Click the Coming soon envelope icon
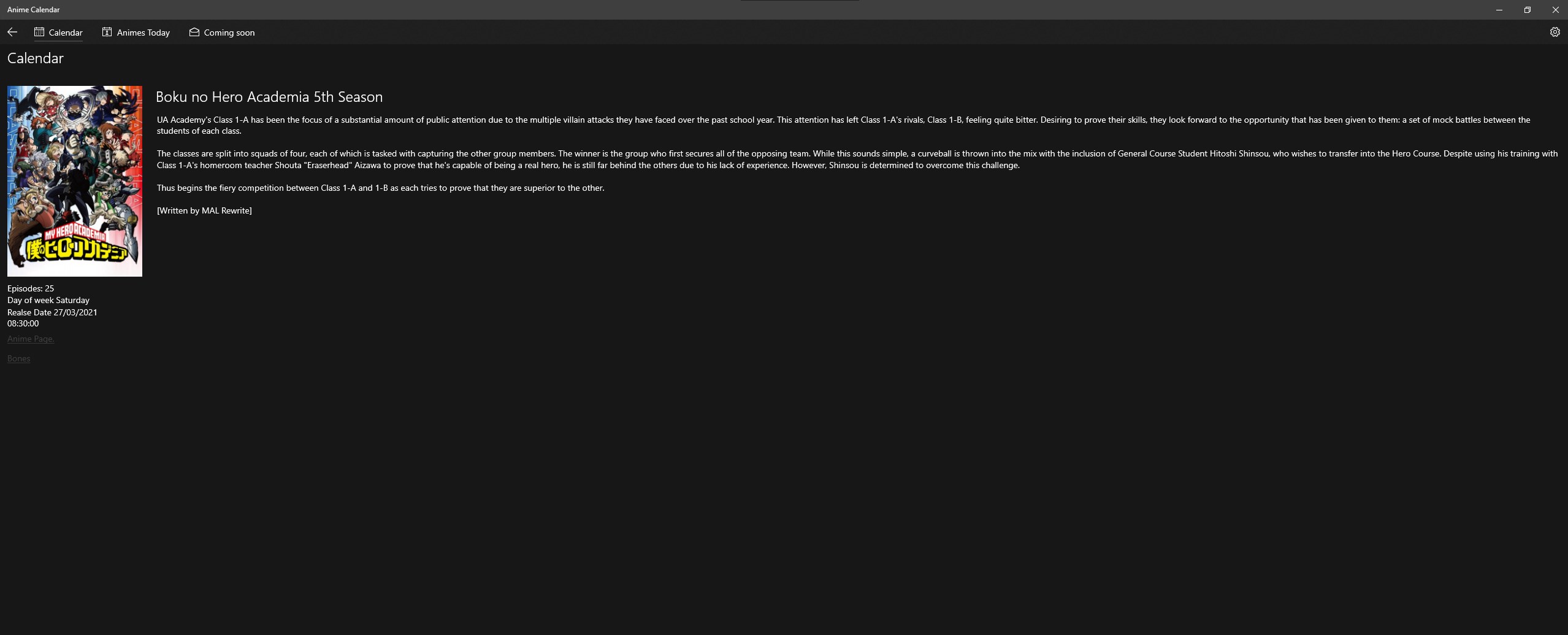Viewport: 1568px width, 635px height. click(x=194, y=32)
